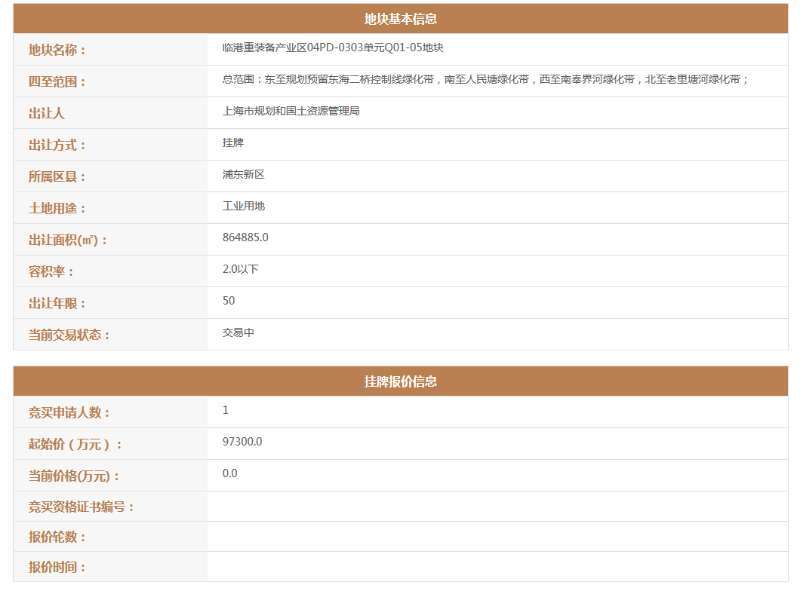Select the 四至范围 label
Image resolution: width=800 pixels, height=591 pixels.
tap(57, 82)
